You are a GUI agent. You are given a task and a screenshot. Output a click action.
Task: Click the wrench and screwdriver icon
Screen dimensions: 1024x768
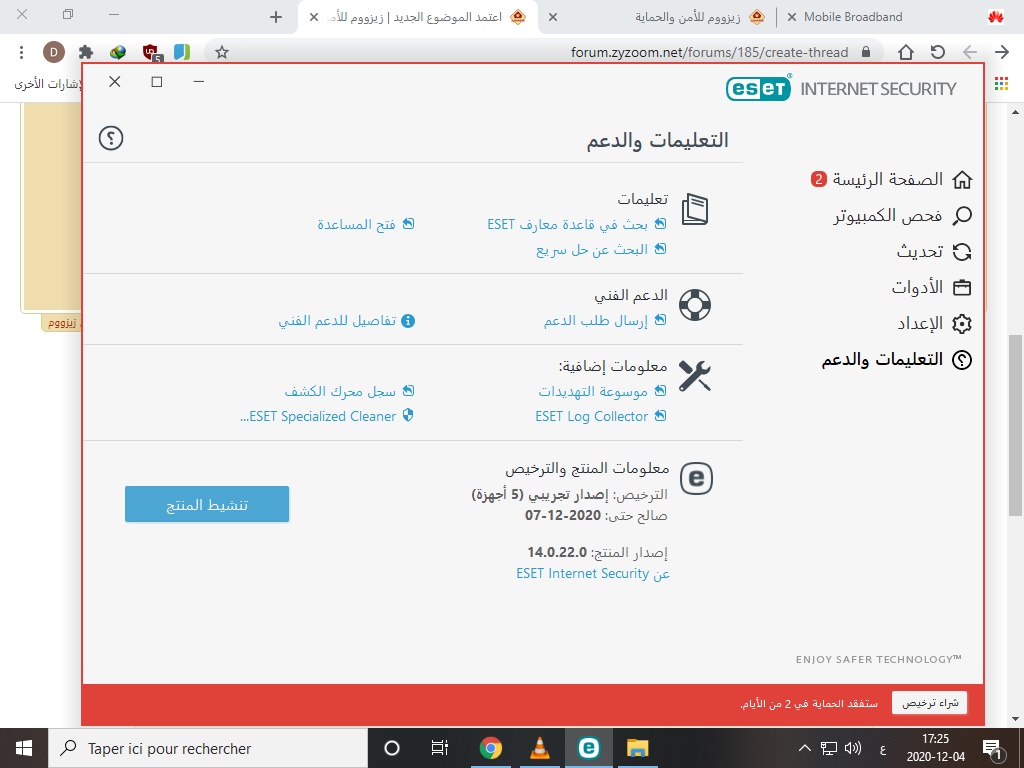pyautogui.click(x=695, y=376)
